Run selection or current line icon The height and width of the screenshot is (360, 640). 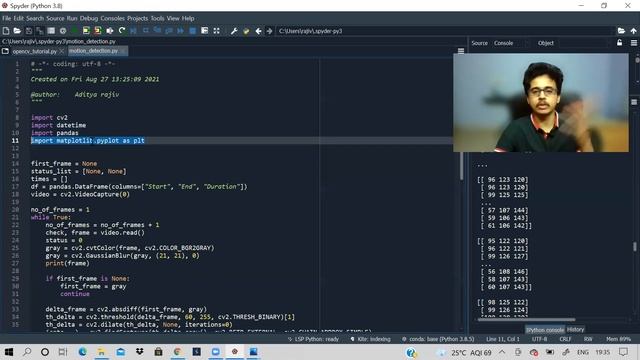[x=110, y=31]
